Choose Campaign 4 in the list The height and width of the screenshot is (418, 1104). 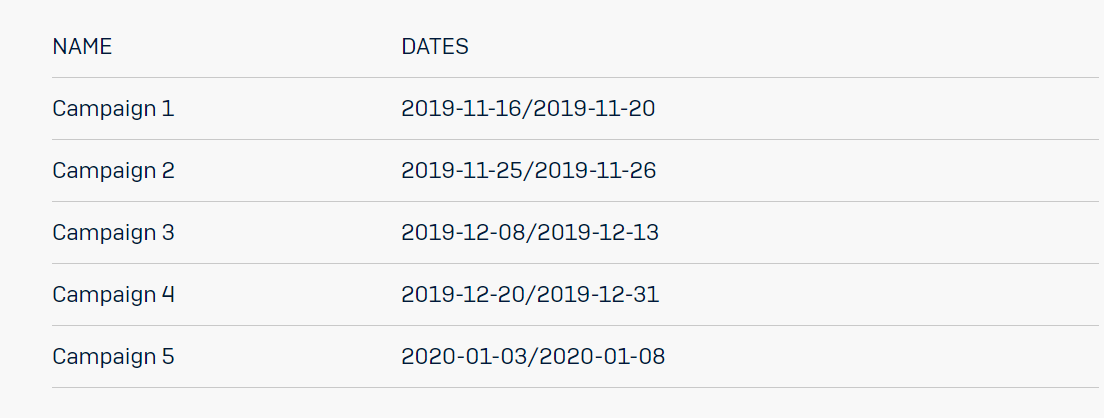coord(113,295)
